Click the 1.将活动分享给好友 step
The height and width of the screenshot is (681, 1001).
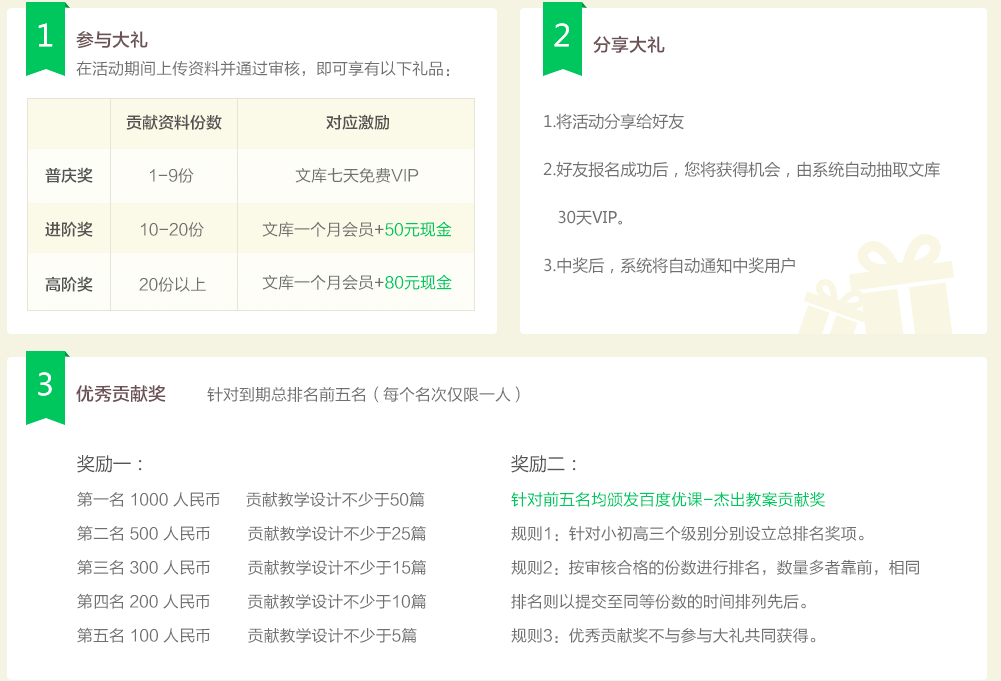tap(613, 122)
